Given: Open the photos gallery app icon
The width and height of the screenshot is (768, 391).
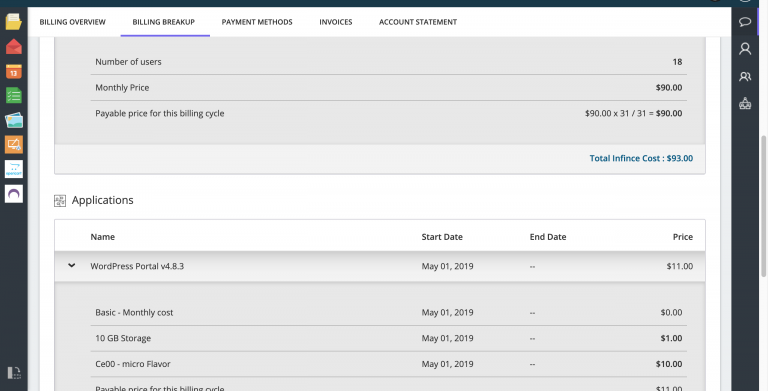Looking at the screenshot, I should [x=14, y=120].
